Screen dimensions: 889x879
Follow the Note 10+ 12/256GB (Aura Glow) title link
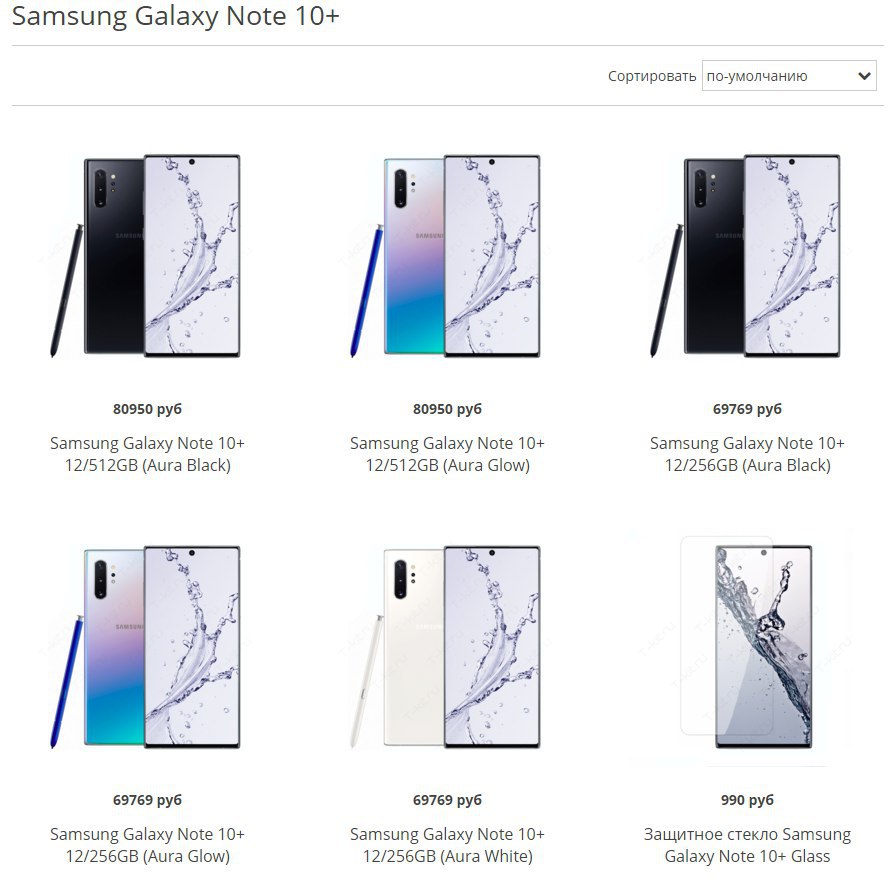pos(147,845)
